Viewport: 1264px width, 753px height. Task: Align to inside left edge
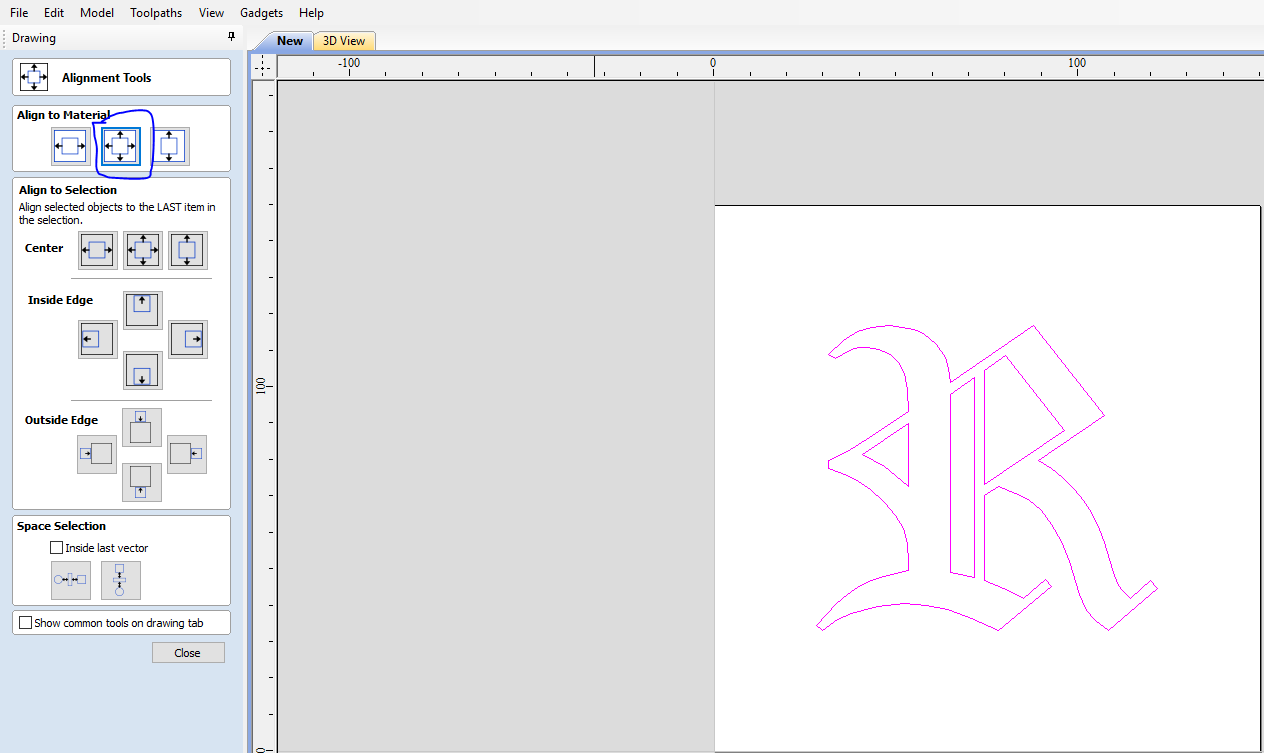point(96,339)
